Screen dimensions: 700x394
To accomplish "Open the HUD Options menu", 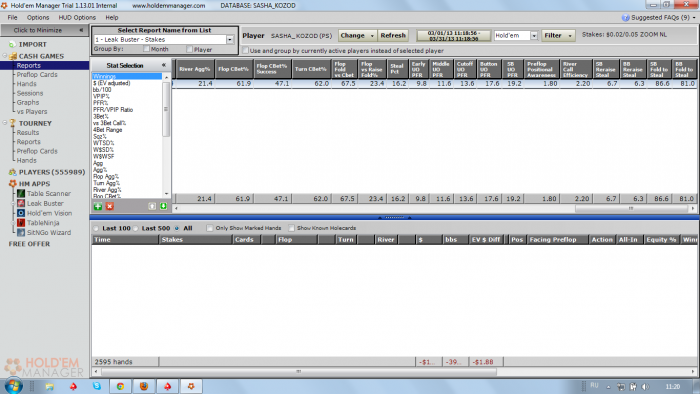I will (77, 17).
